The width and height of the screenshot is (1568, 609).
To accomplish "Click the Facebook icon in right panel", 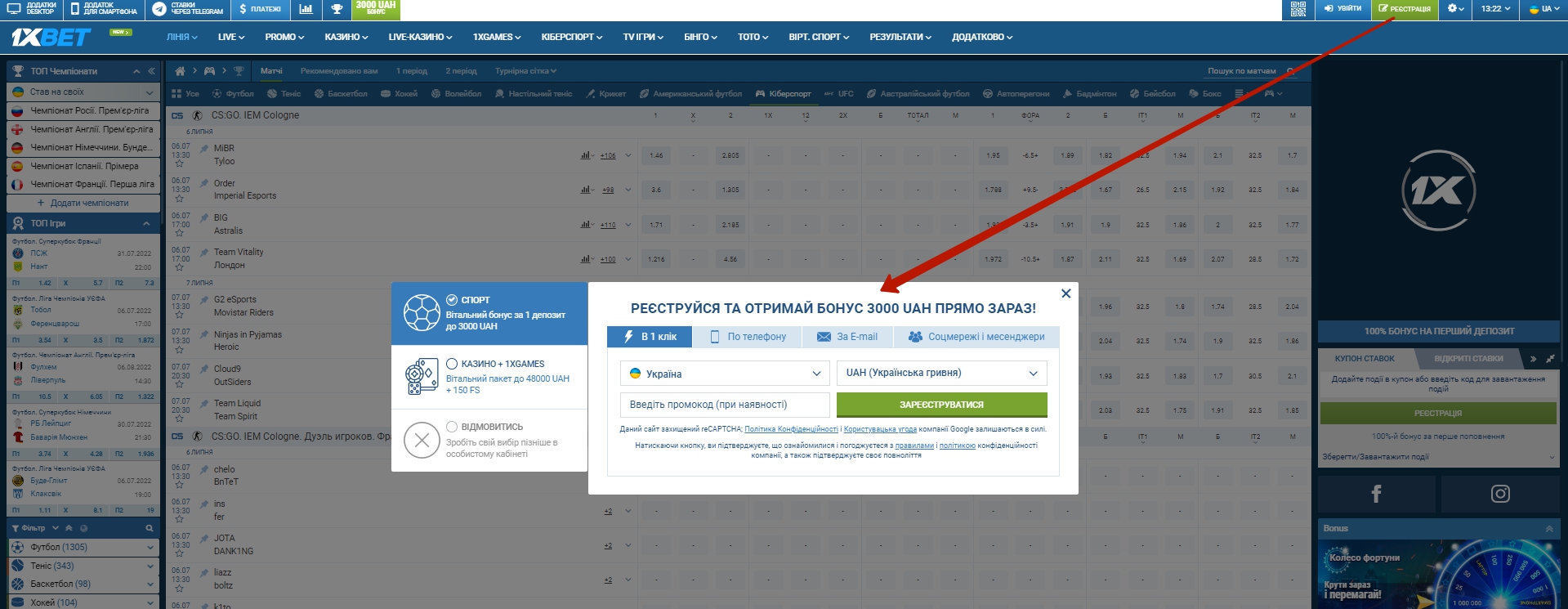I will [1376, 494].
